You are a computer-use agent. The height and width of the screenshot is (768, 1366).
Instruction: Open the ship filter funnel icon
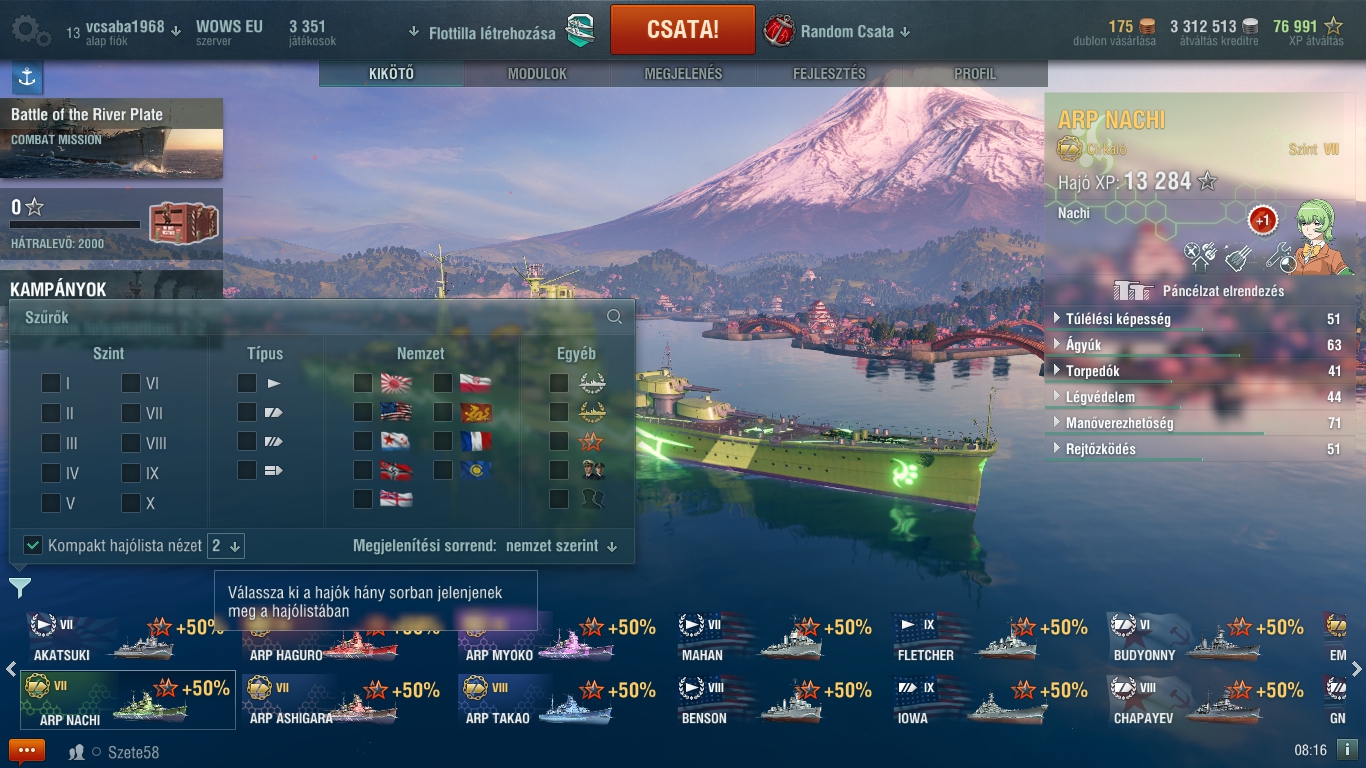pyautogui.click(x=20, y=588)
